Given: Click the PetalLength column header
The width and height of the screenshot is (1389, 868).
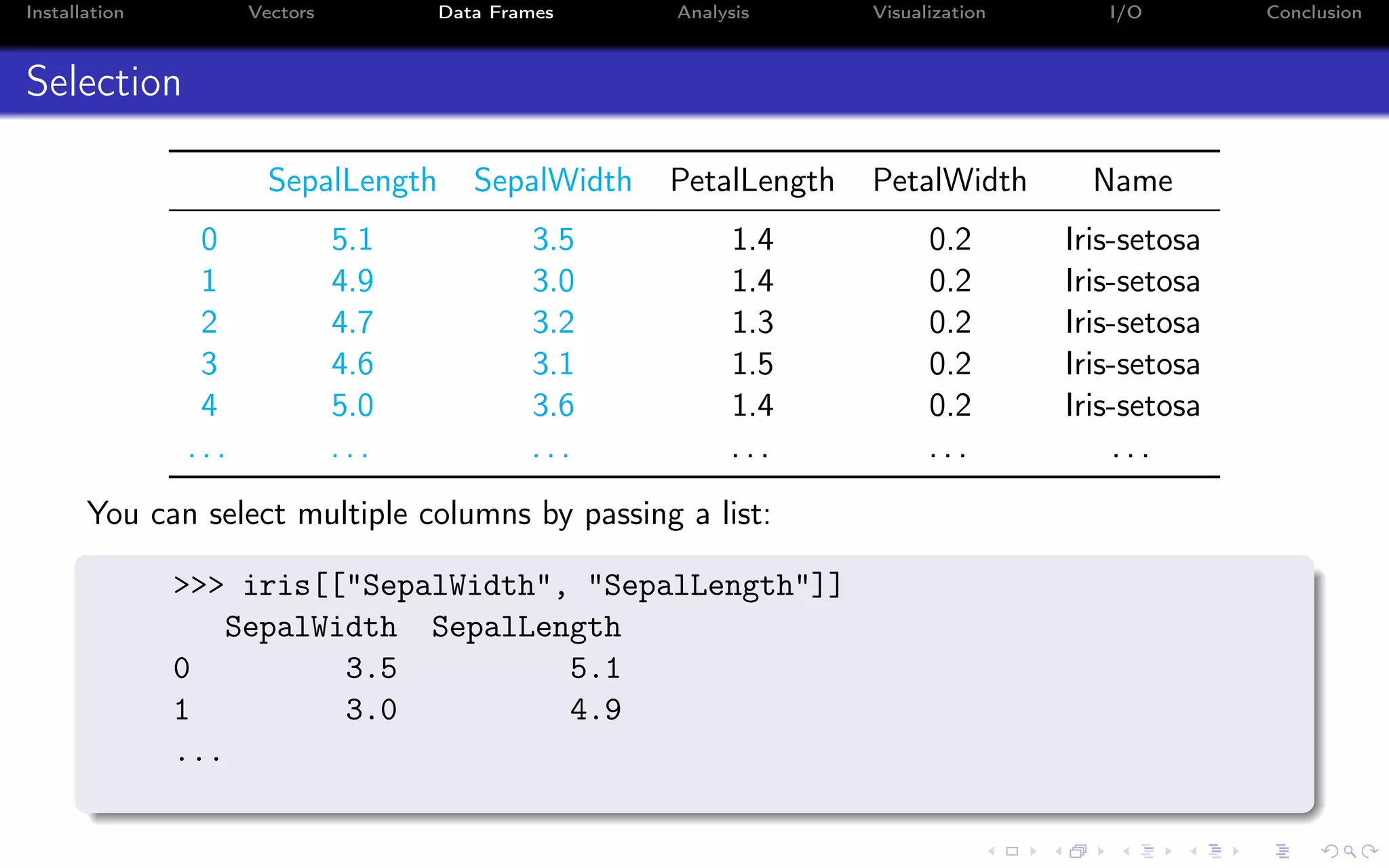Looking at the screenshot, I should [x=752, y=181].
